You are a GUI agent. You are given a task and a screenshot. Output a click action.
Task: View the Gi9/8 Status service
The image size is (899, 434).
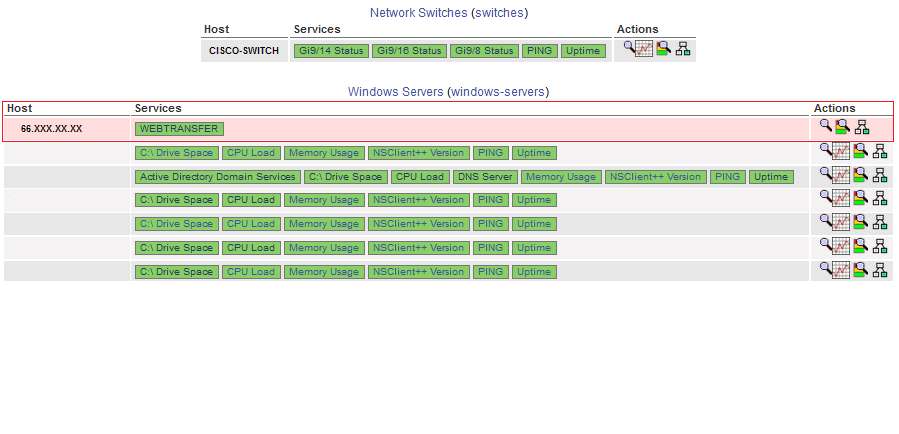coord(484,51)
